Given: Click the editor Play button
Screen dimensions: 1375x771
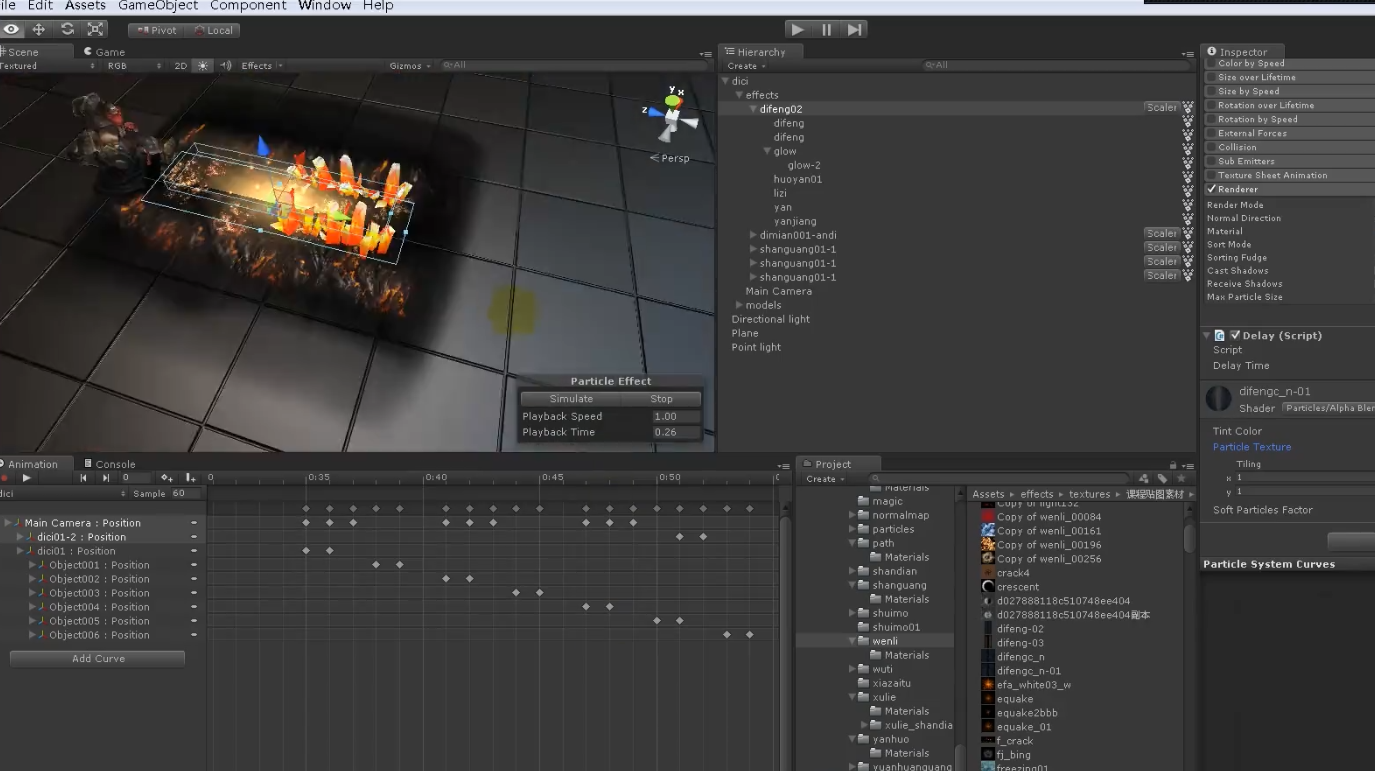Looking at the screenshot, I should coord(797,30).
